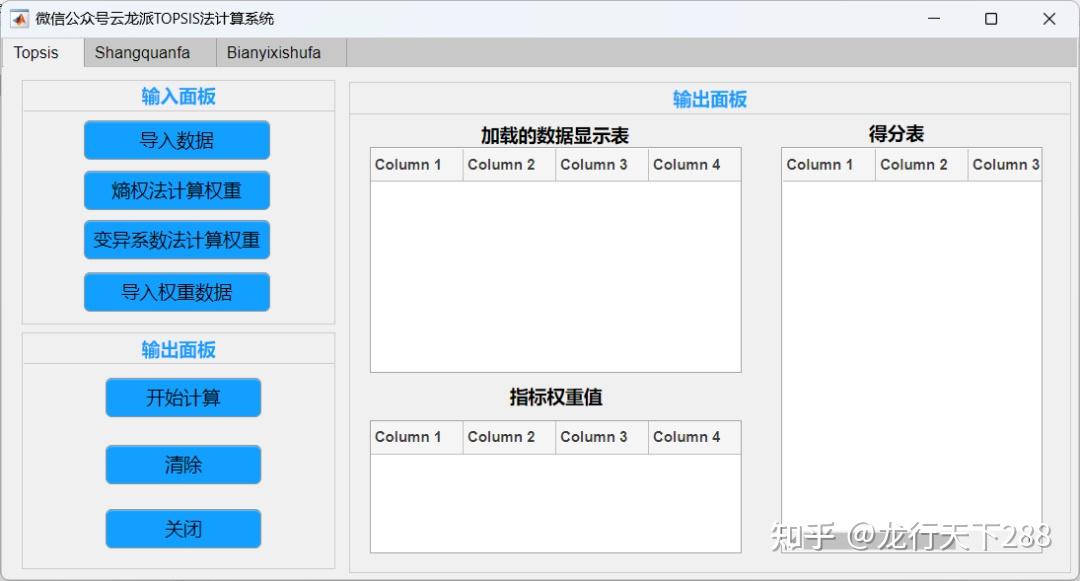Screen dimensions: 1080x581
Task: Click the 输入面板 panel title
Action: click(176, 94)
